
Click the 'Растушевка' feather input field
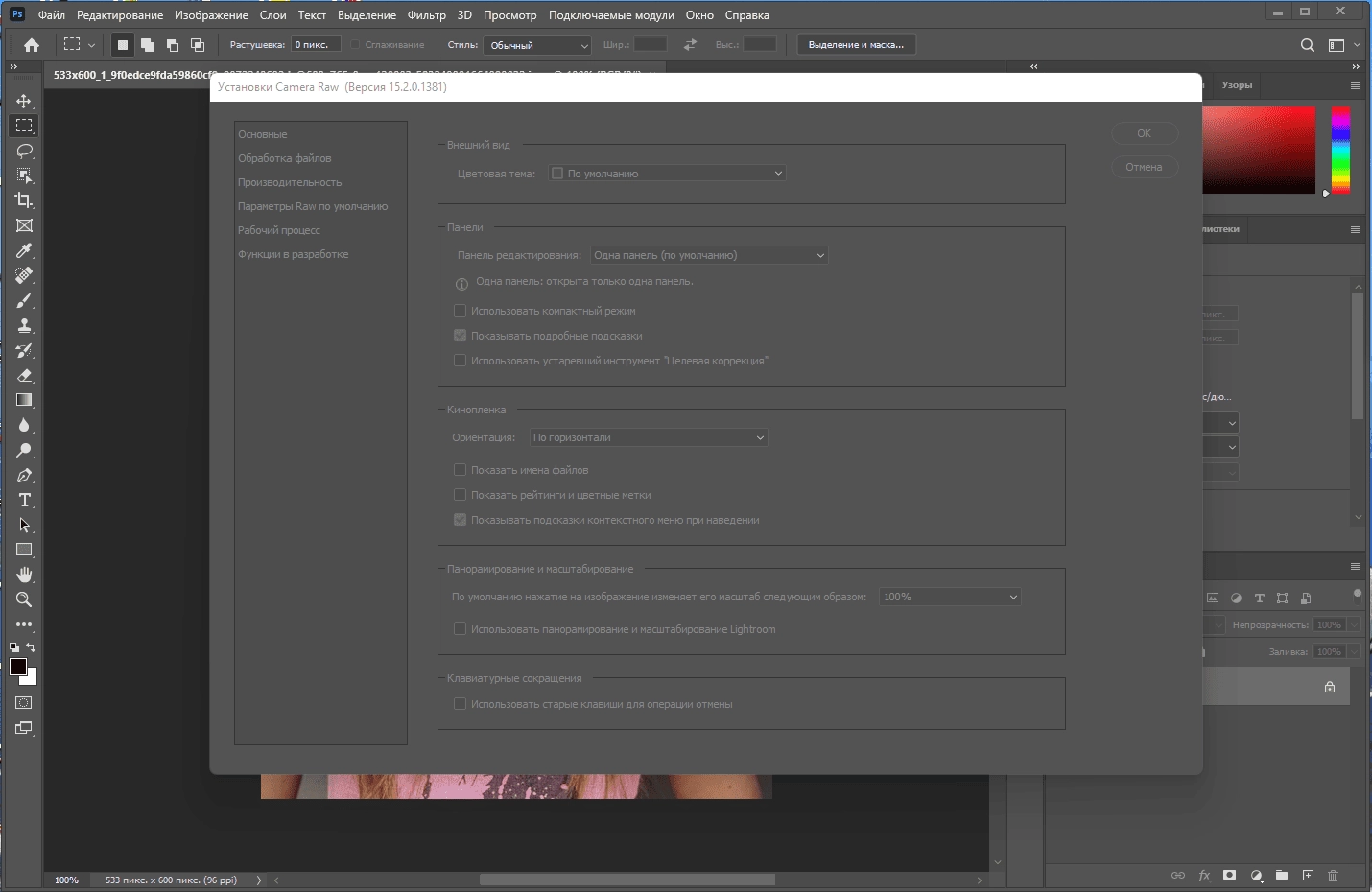316,45
